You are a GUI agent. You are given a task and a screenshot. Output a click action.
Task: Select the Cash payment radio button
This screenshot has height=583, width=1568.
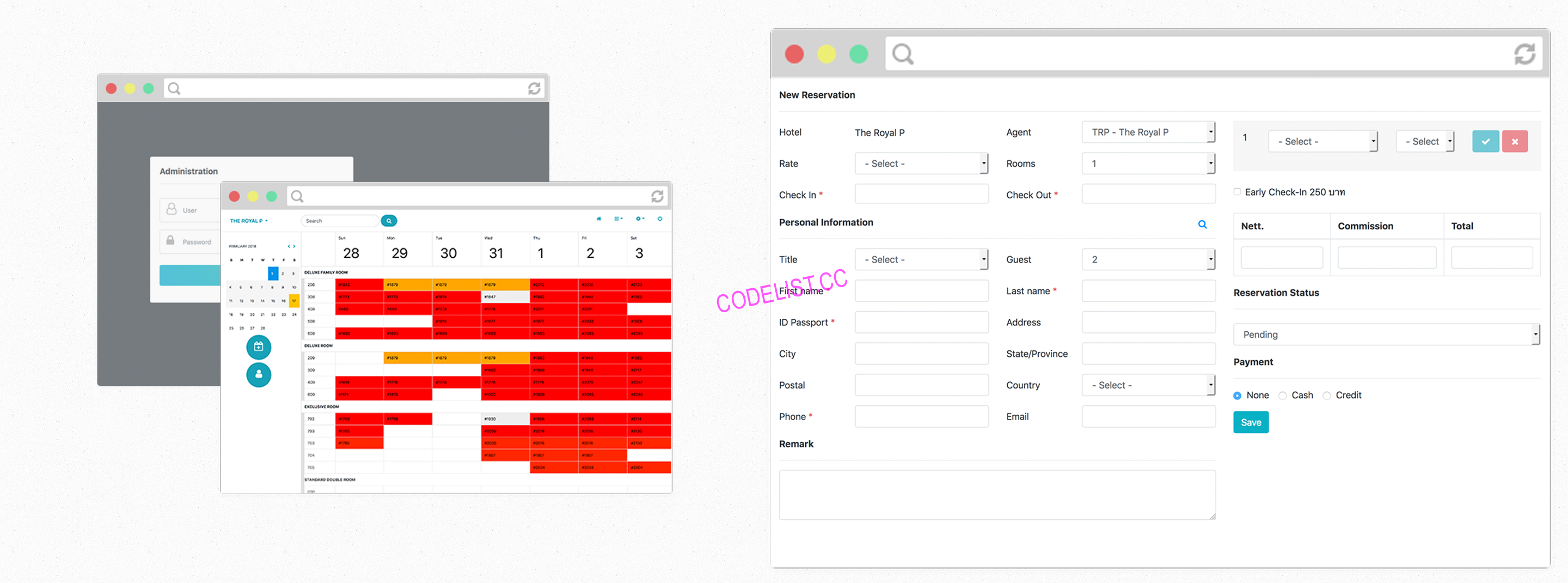tap(1283, 396)
